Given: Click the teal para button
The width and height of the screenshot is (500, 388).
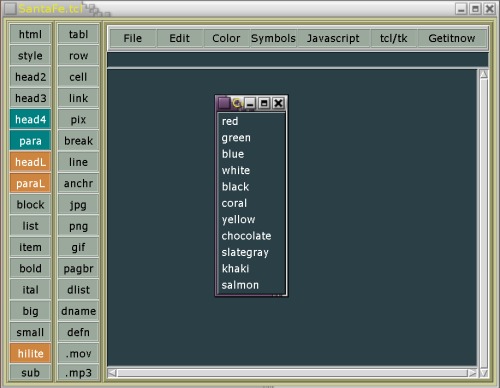Looking at the screenshot, I should [x=30, y=141].
